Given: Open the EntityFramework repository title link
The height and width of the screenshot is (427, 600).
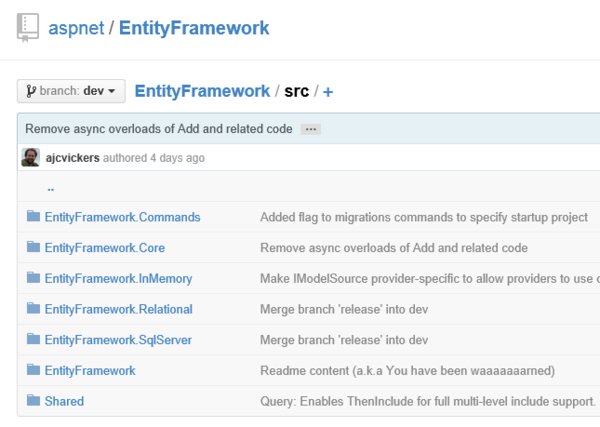Looking at the screenshot, I should pos(194,28).
